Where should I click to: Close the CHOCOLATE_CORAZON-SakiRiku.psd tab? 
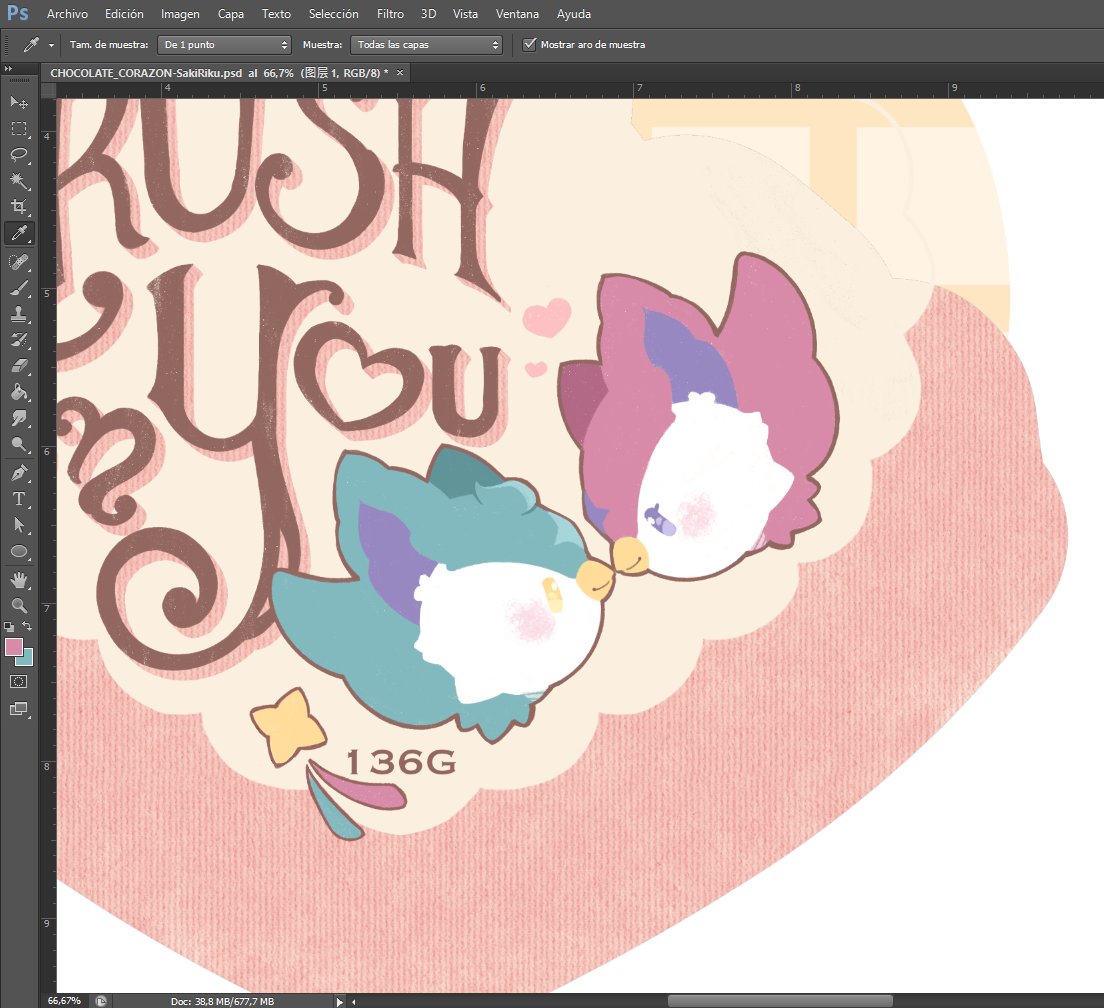coord(400,73)
